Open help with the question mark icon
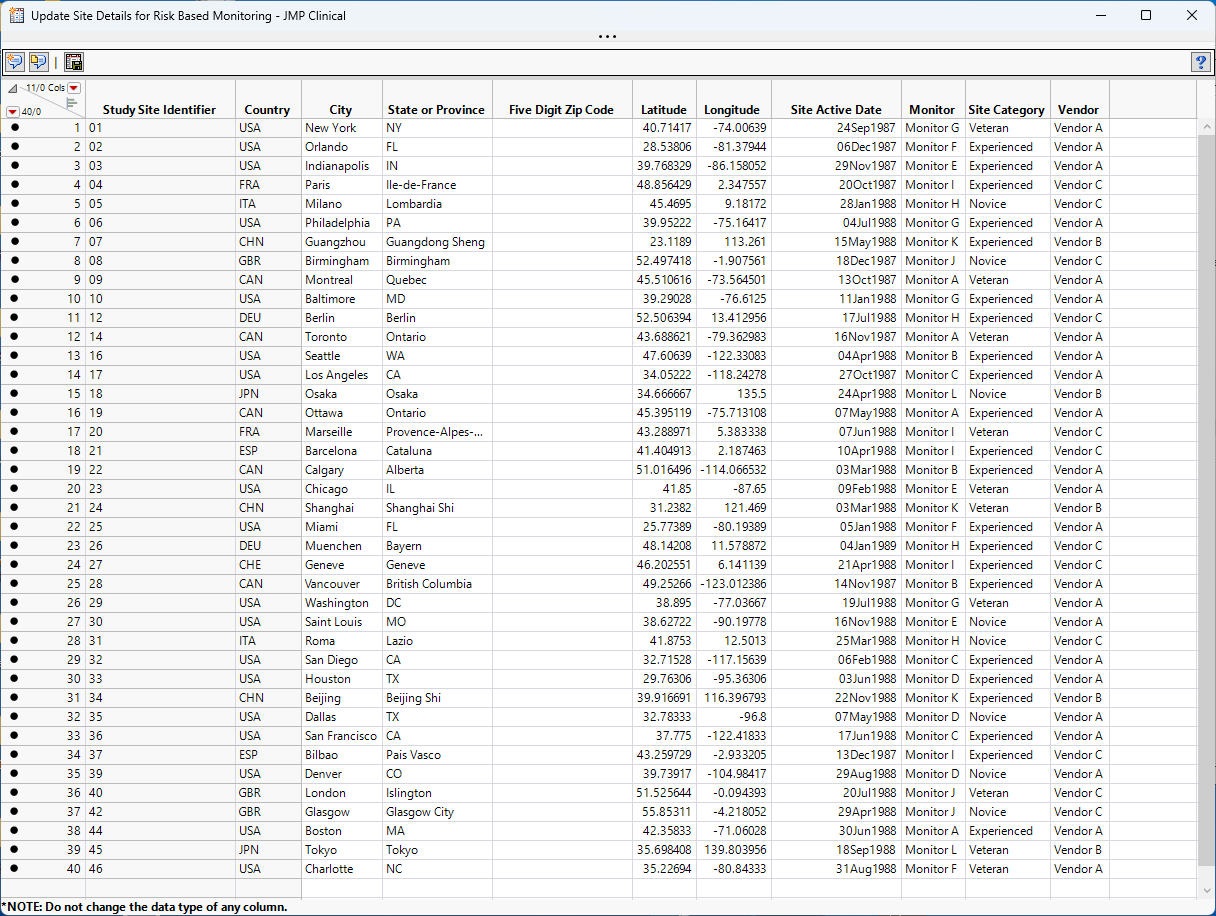Image resolution: width=1216 pixels, height=916 pixels. tap(1200, 62)
